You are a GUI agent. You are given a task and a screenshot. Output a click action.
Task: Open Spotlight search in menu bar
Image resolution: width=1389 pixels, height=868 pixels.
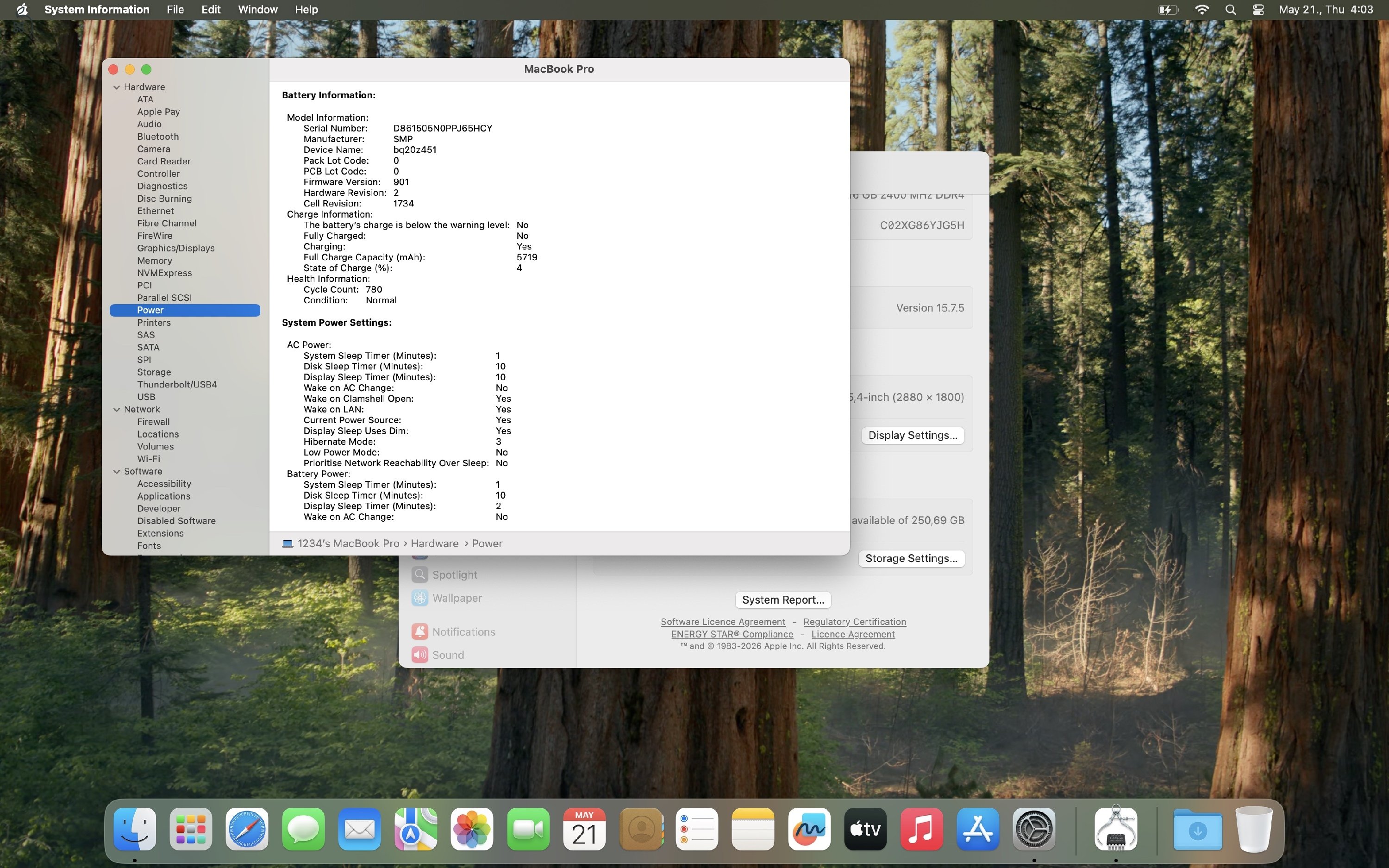point(1230,10)
